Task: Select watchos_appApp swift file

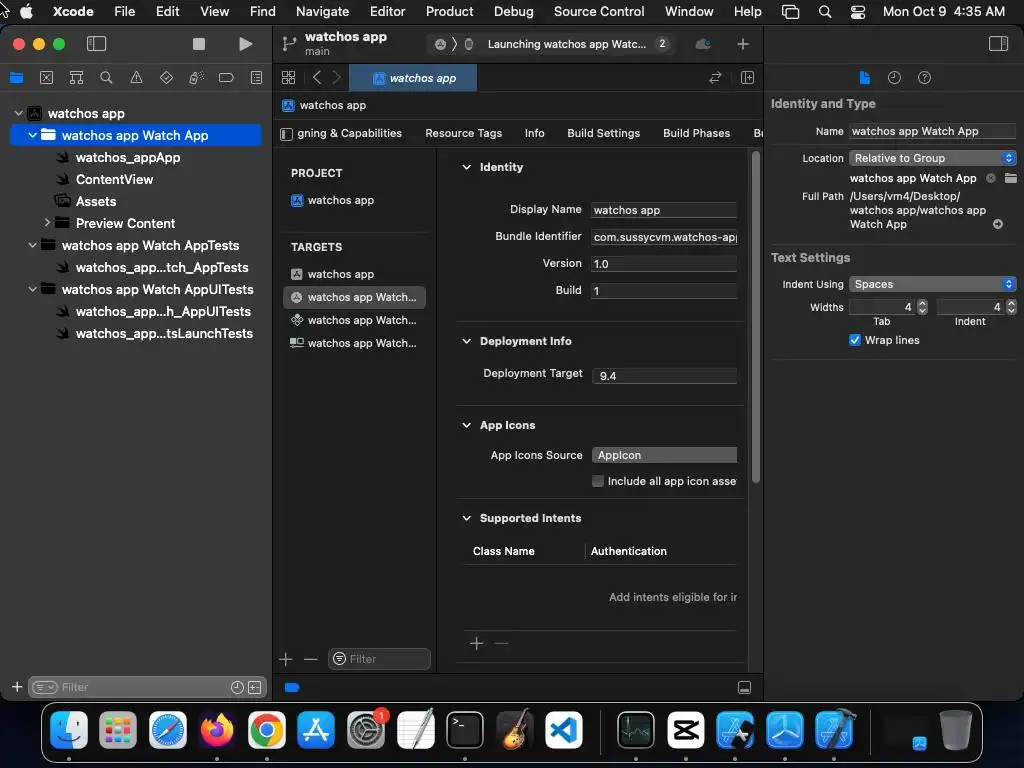Action: coord(128,157)
